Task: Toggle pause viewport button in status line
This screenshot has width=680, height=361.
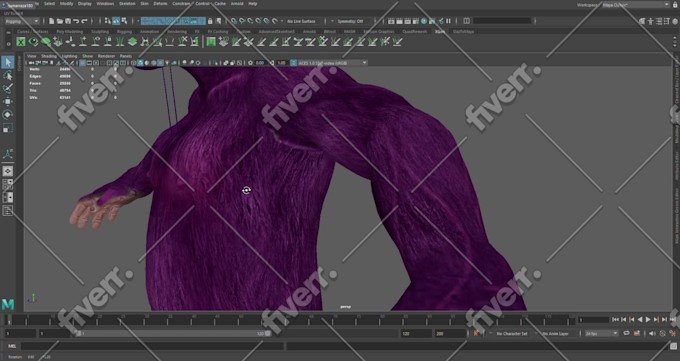Action: [448, 21]
